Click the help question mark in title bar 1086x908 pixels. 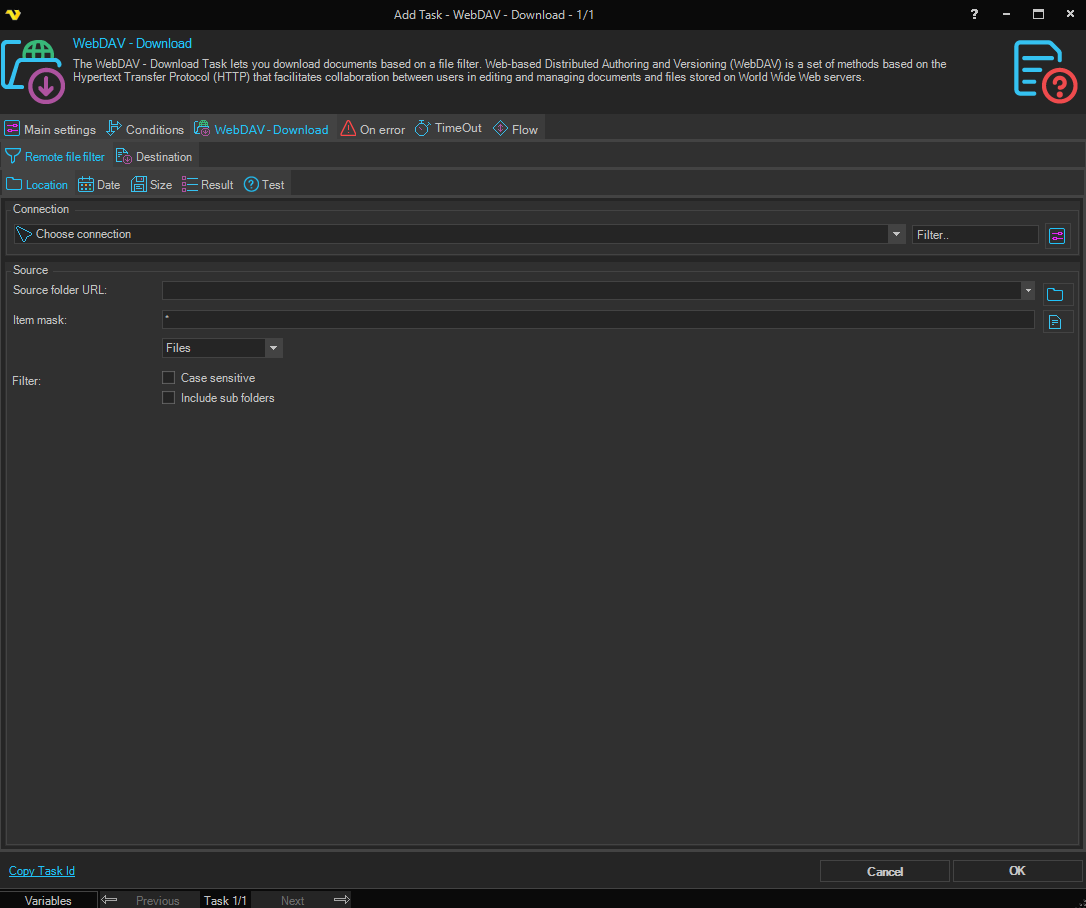point(974,14)
